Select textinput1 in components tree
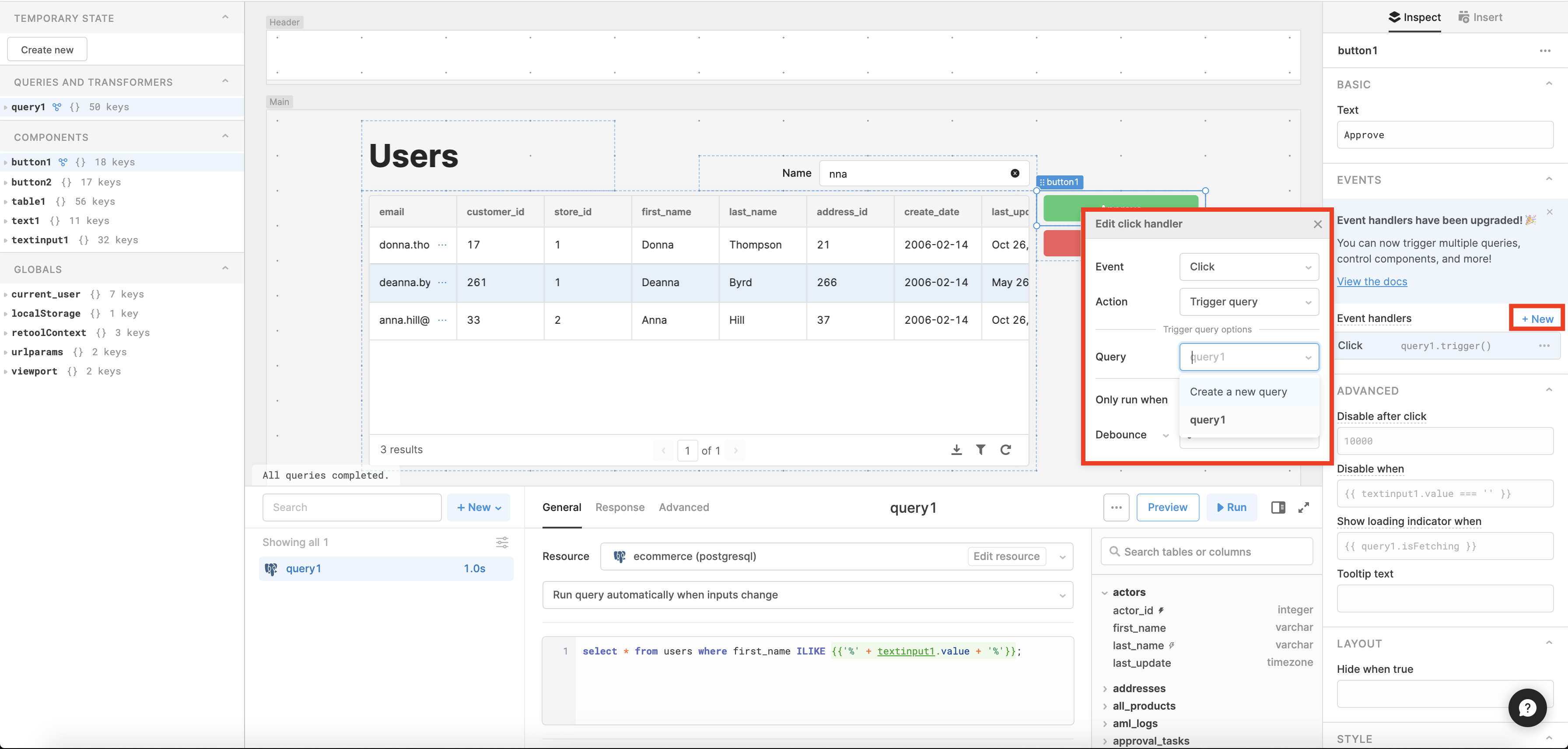This screenshot has width=1568, height=749. click(39, 240)
